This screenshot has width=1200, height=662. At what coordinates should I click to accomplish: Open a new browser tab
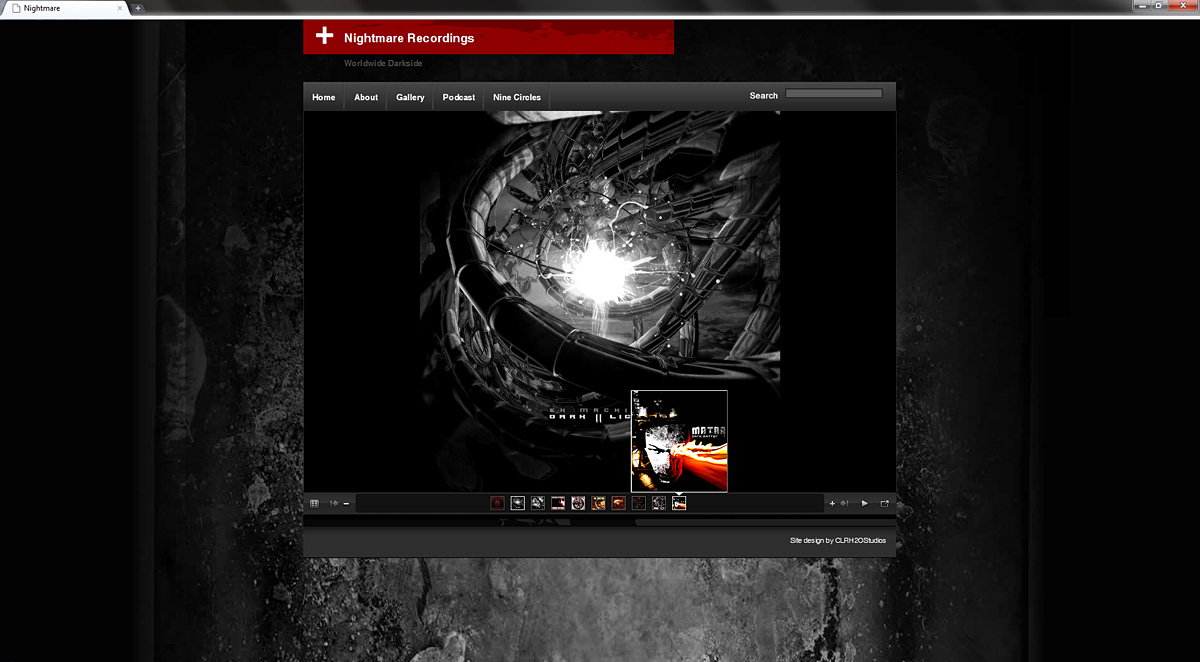pos(138,8)
